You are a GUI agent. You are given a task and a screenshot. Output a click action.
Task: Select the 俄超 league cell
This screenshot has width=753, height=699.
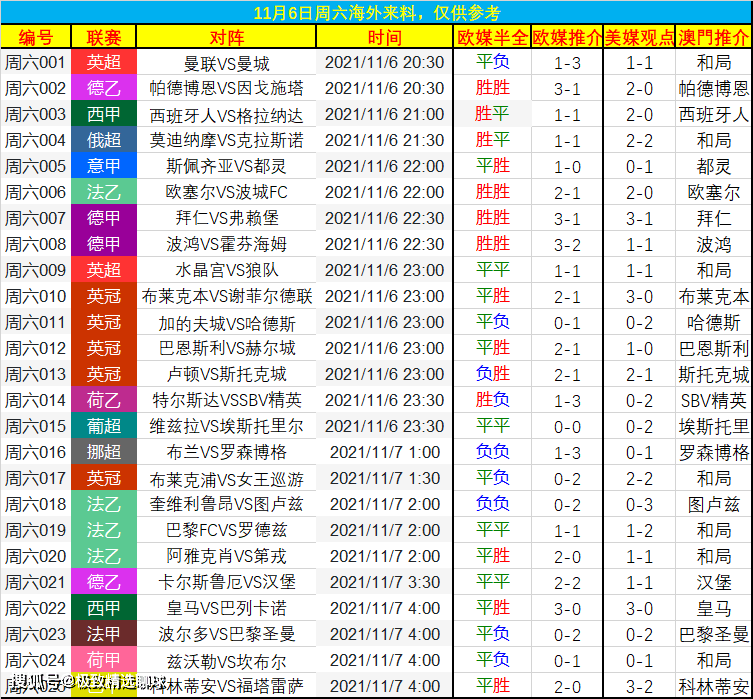(x=104, y=140)
